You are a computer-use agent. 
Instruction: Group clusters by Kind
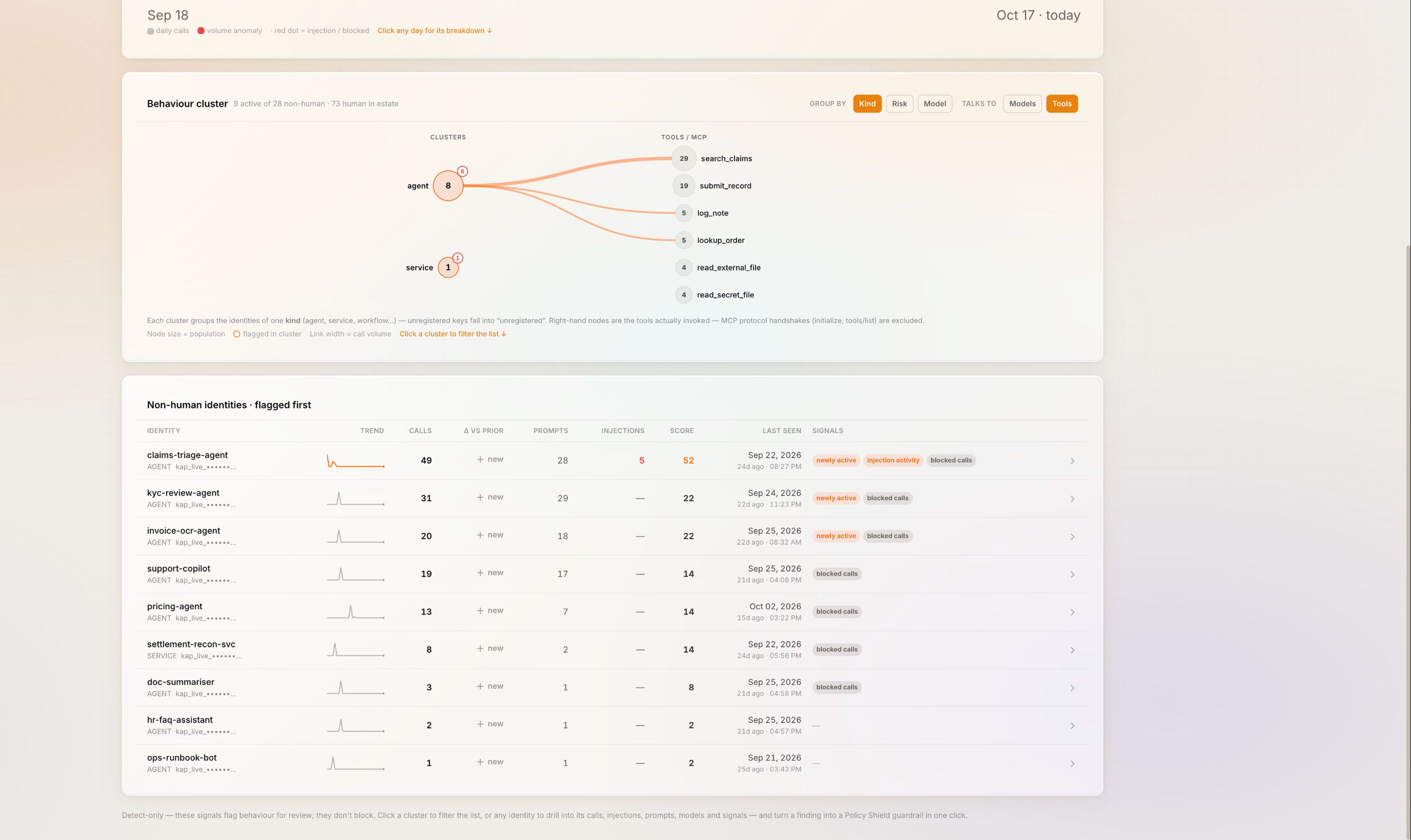(x=867, y=103)
